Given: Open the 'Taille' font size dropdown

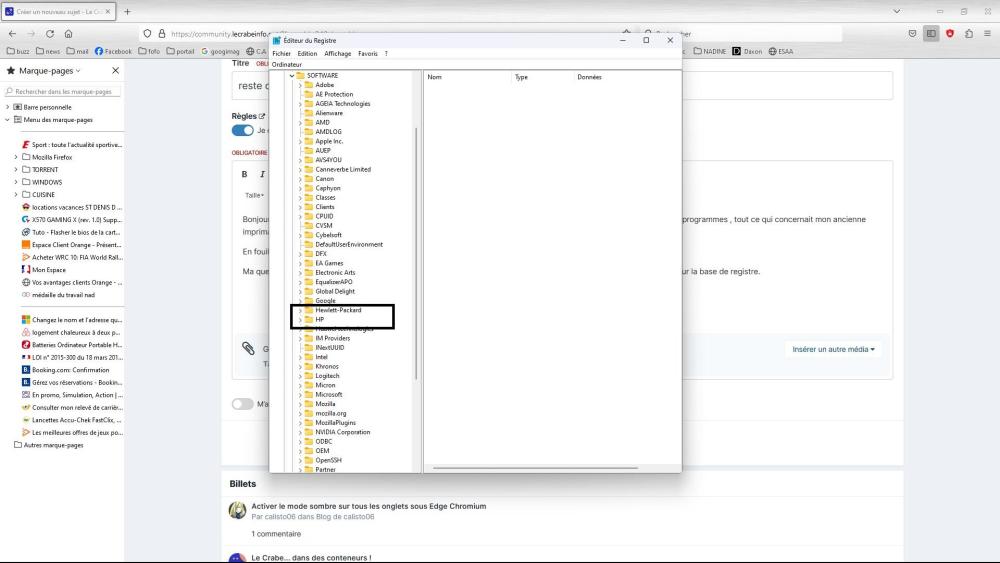Looking at the screenshot, I should coord(254,195).
